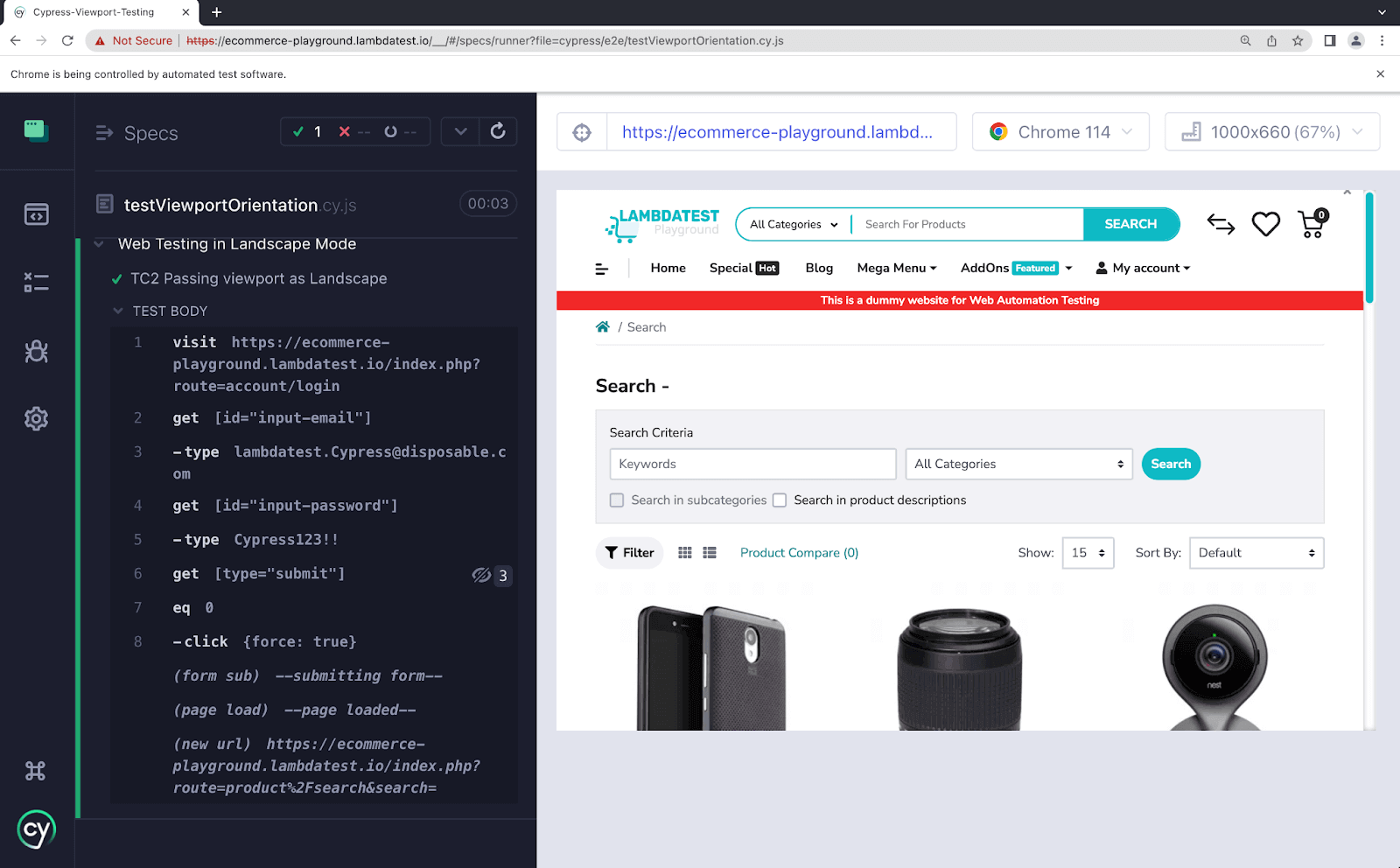
Task: Enable Search in product descriptions checkbox
Action: 780,500
